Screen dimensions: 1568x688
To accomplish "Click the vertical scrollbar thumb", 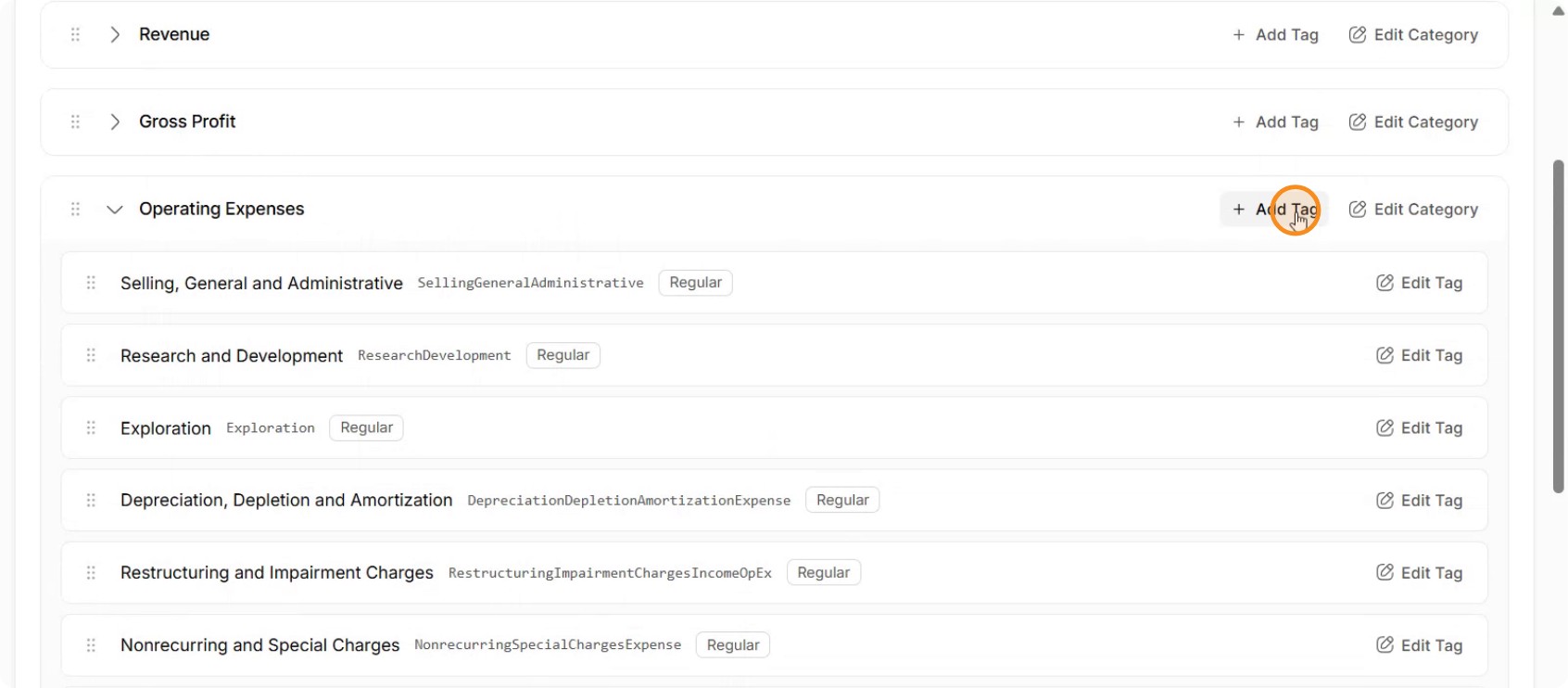I will coord(1558,326).
